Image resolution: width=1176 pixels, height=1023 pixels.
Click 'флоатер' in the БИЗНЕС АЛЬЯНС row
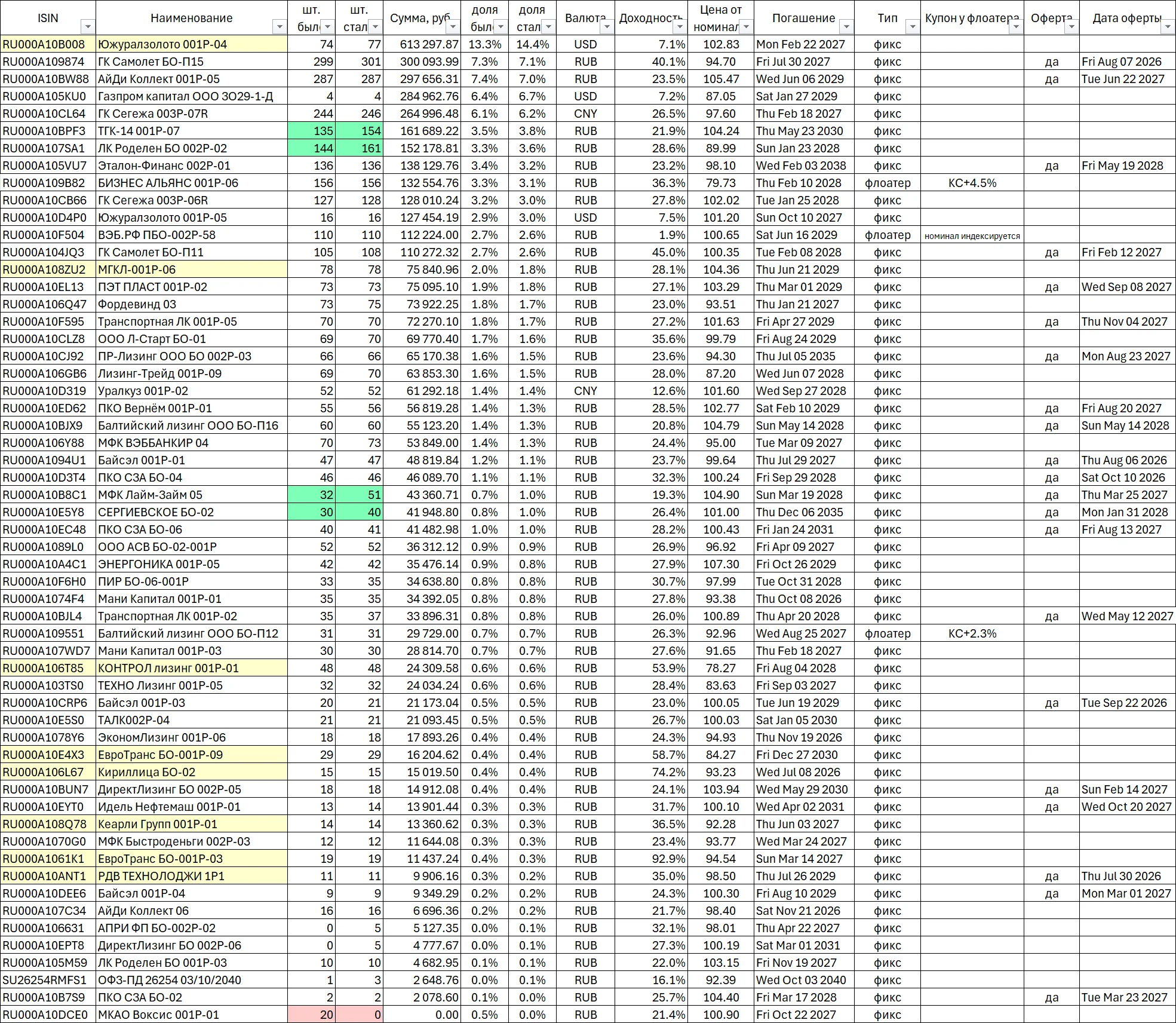[888, 183]
